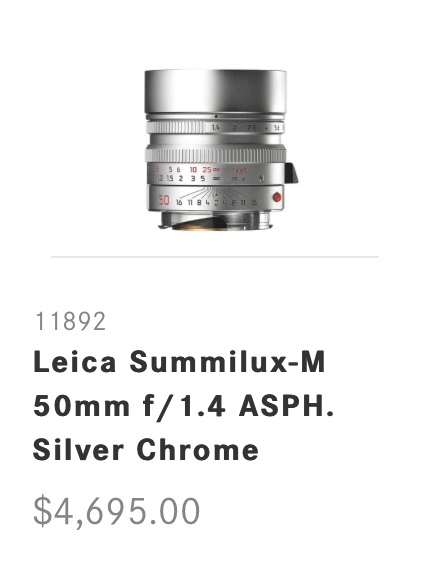This screenshot has height=581, width=439.
Task: Click the 50mm f/1.4 ASPH. text line
Action: (x=184, y=406)
